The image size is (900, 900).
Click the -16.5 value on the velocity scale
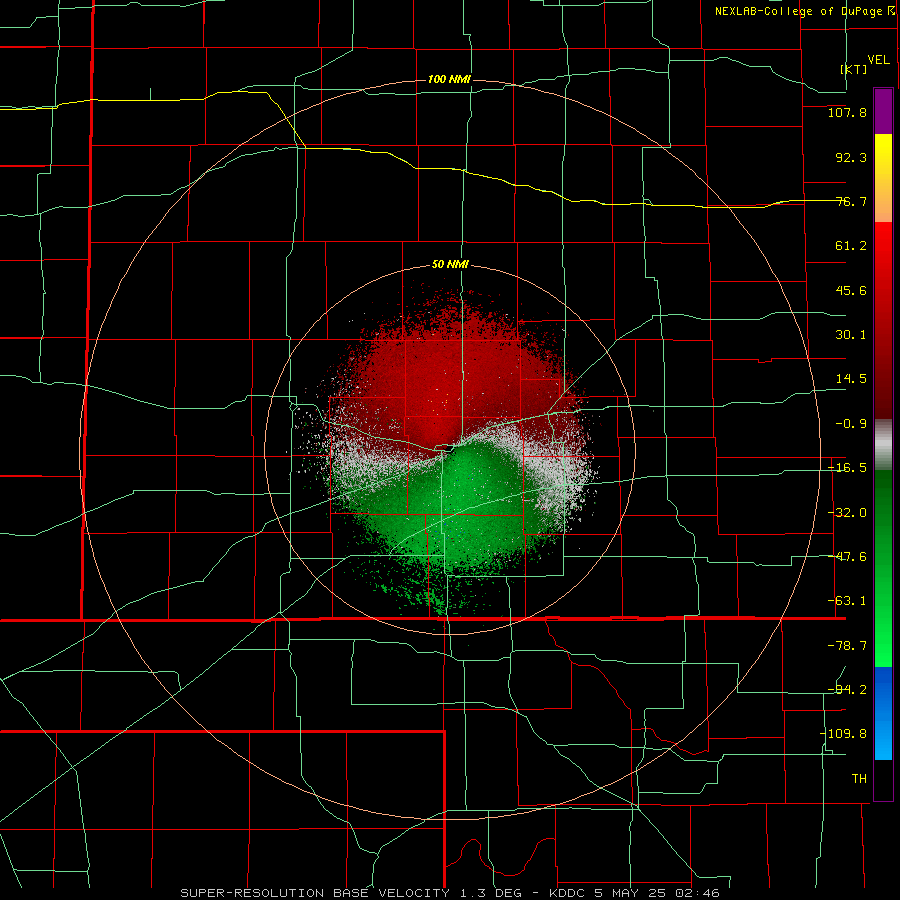click(847, 468)
